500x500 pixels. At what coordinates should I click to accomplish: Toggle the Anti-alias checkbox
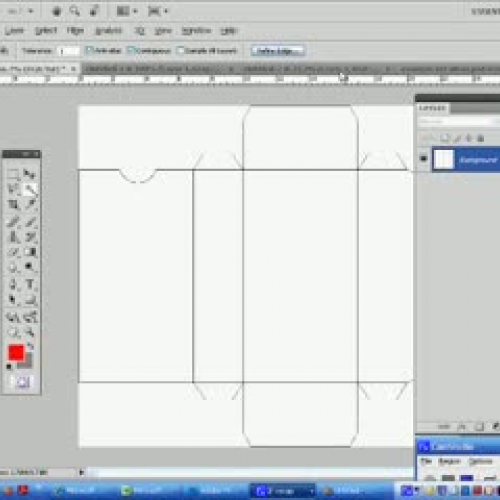coord(88,50)
